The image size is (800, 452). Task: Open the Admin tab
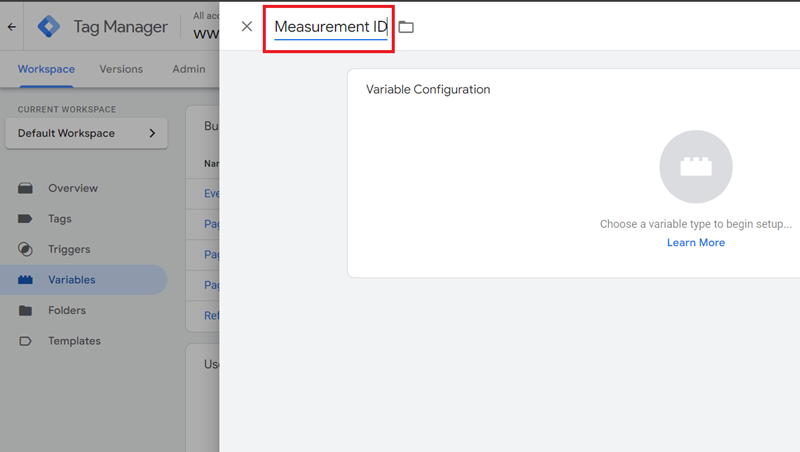[189, 69]
